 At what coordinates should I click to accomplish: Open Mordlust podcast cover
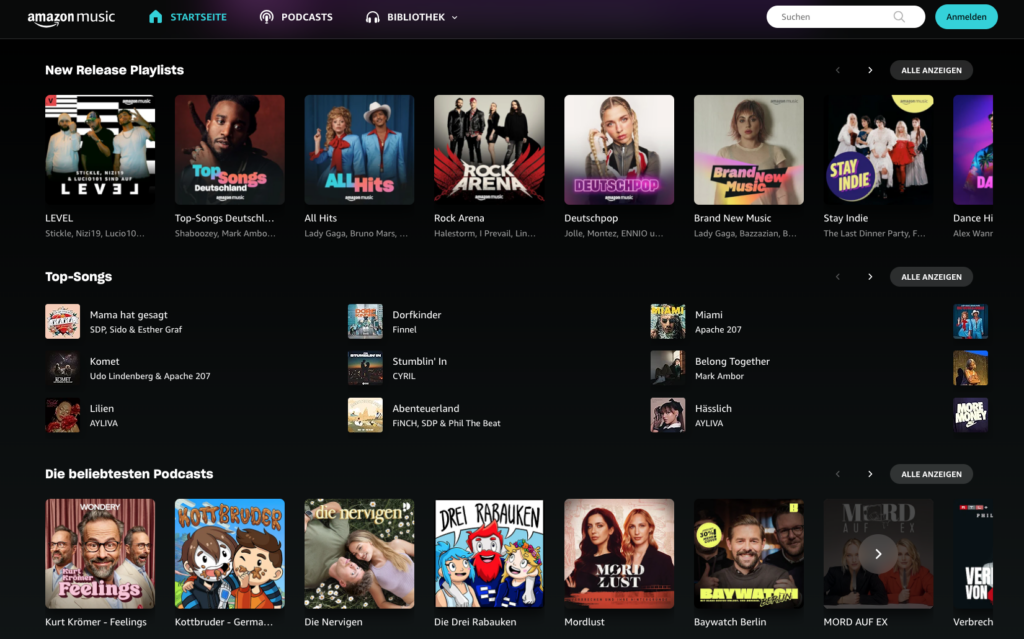tap(619, 554)
